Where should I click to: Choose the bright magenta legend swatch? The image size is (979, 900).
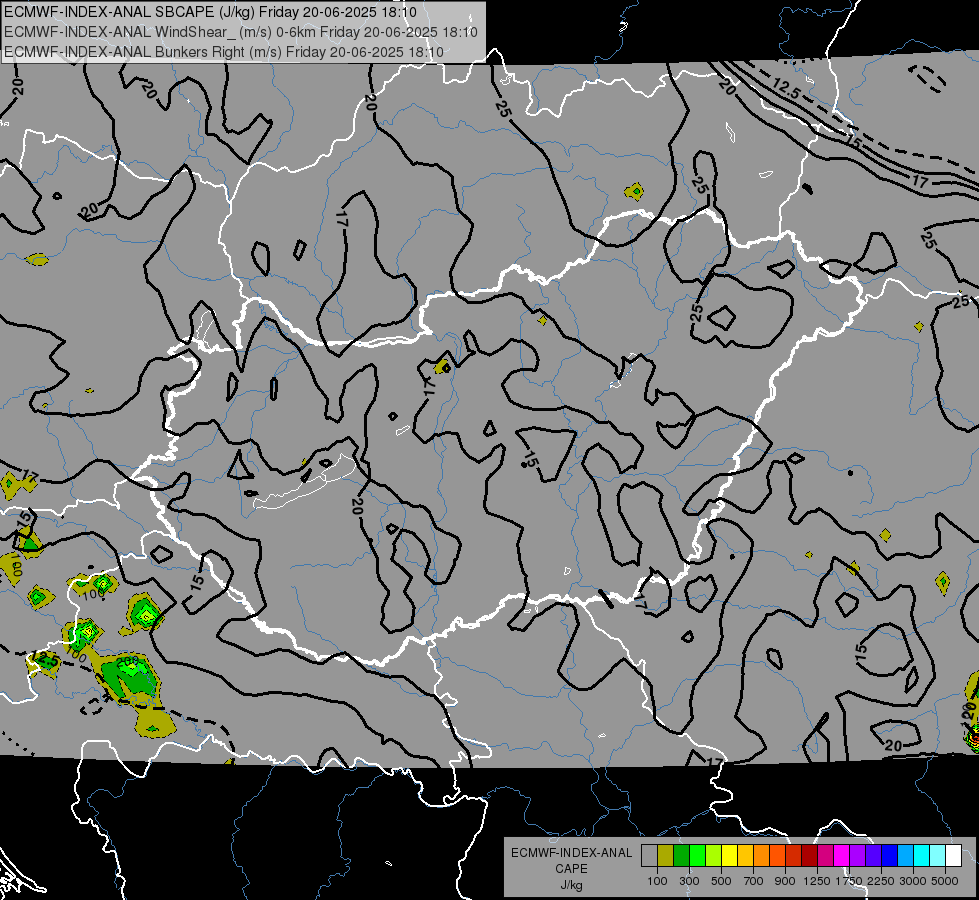(842, 855)
